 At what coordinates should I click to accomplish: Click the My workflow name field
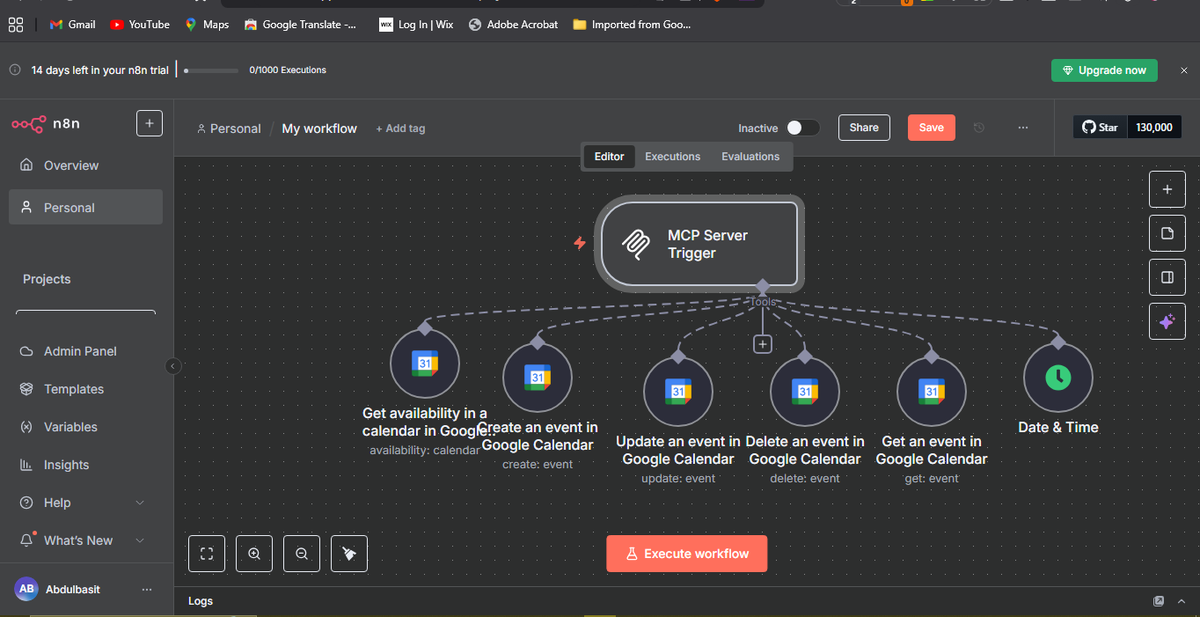coord(319,128)
